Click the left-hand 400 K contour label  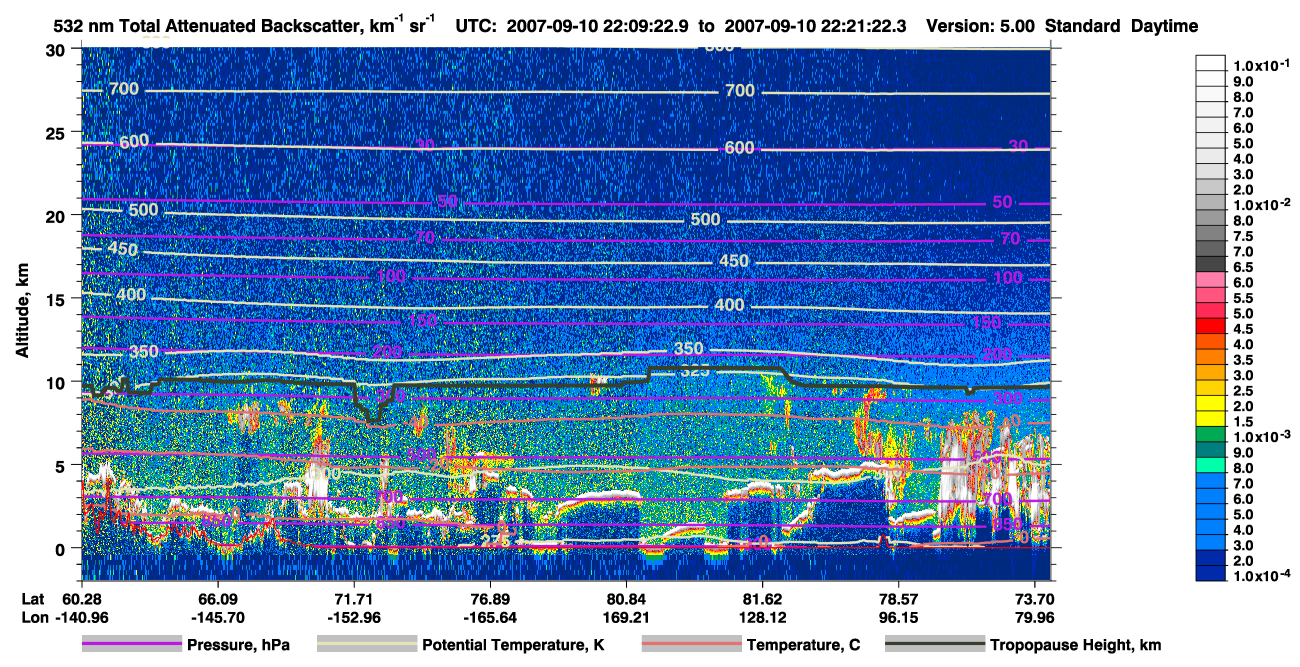click(131, 295)
